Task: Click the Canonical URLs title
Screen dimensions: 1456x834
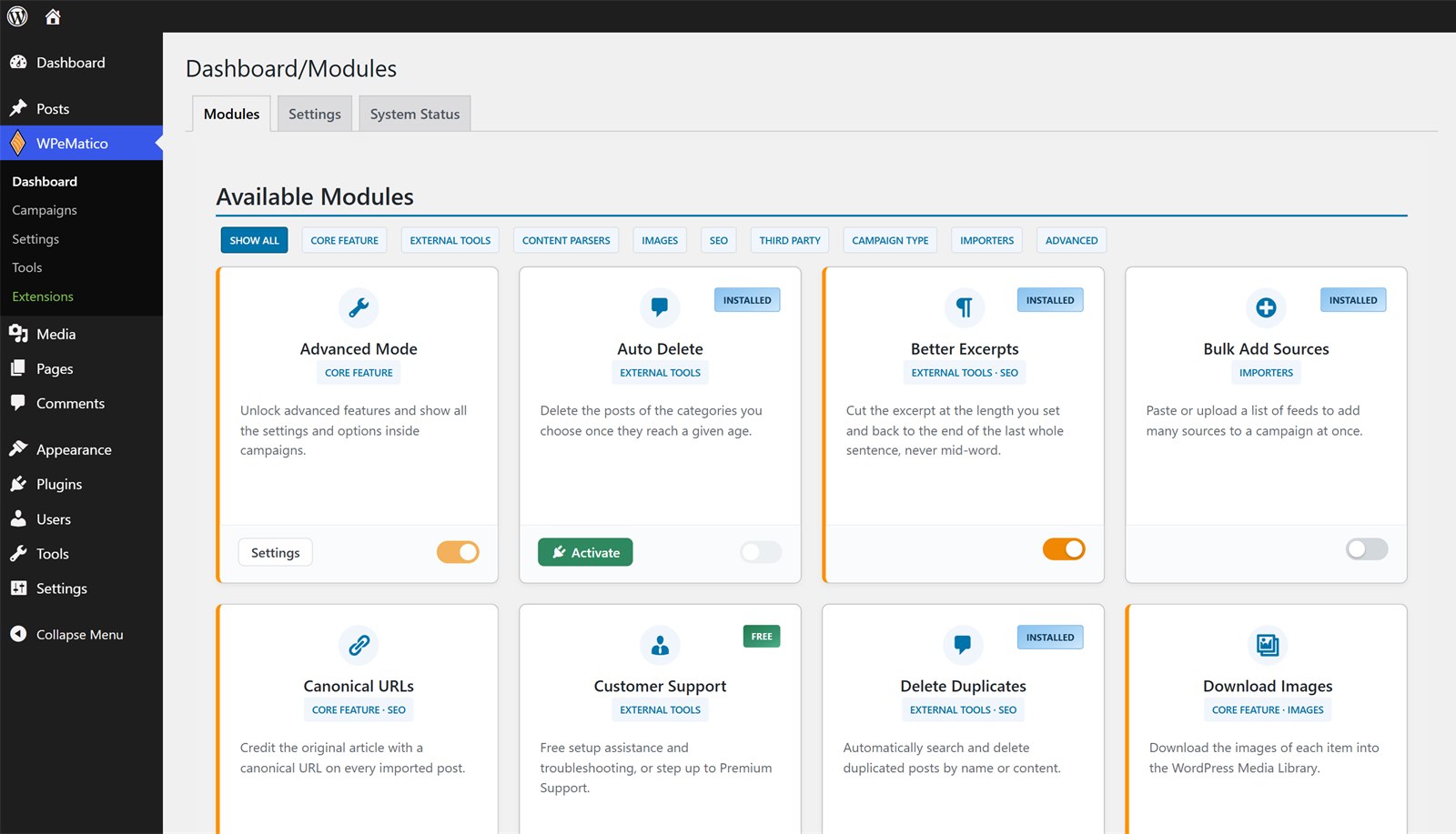Action: (x=359, y=686)
